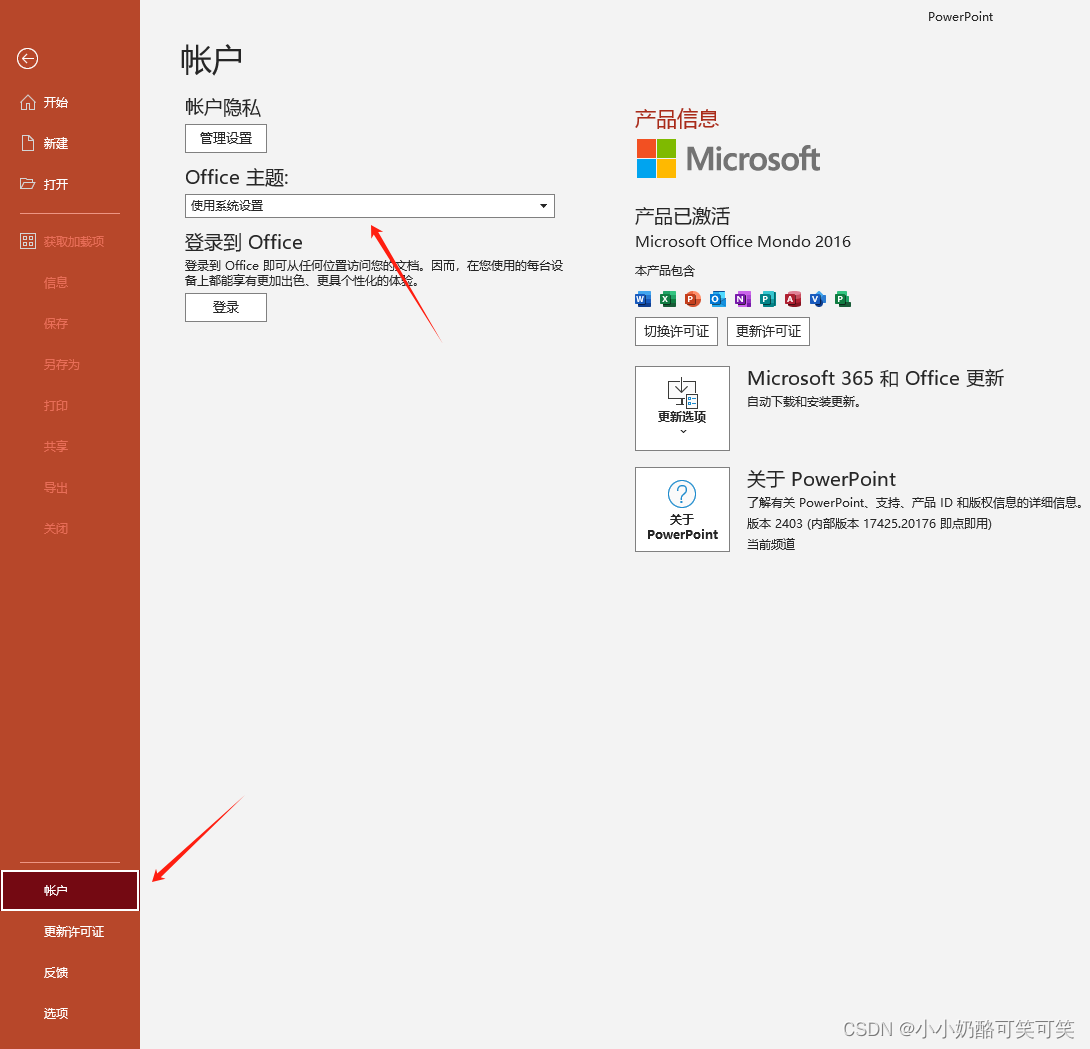
Task: Open the Office 主题 dropdown showing 使用系统设置
Action: point(370,206)
